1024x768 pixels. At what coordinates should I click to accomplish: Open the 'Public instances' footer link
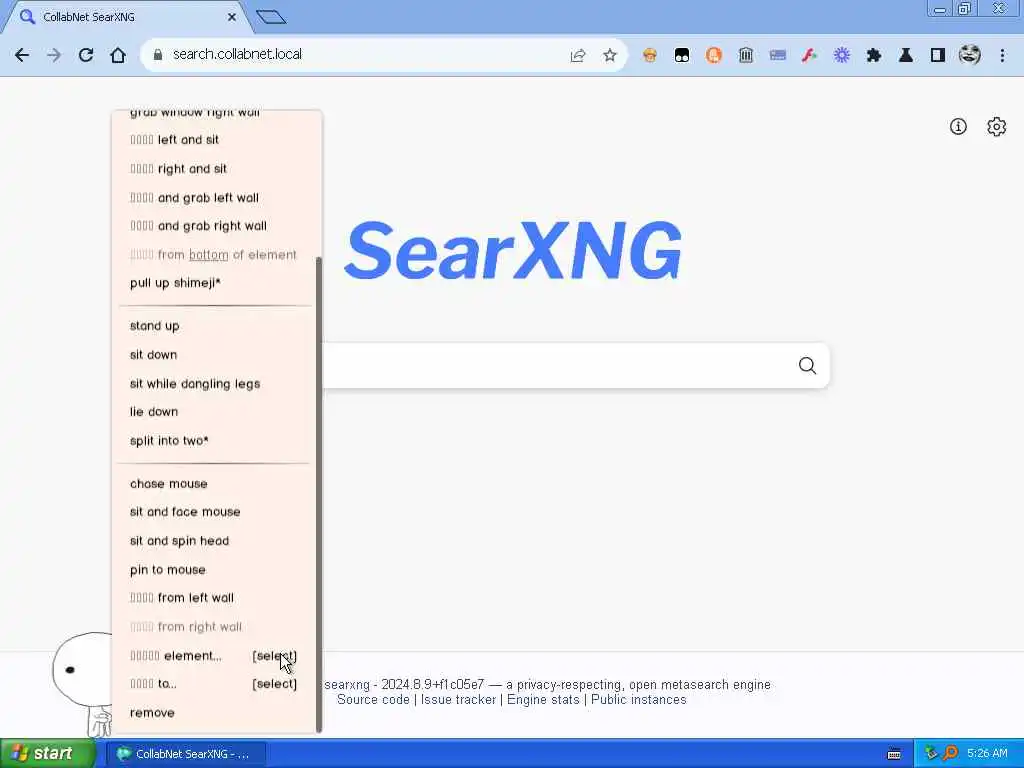tap(638, 699)
